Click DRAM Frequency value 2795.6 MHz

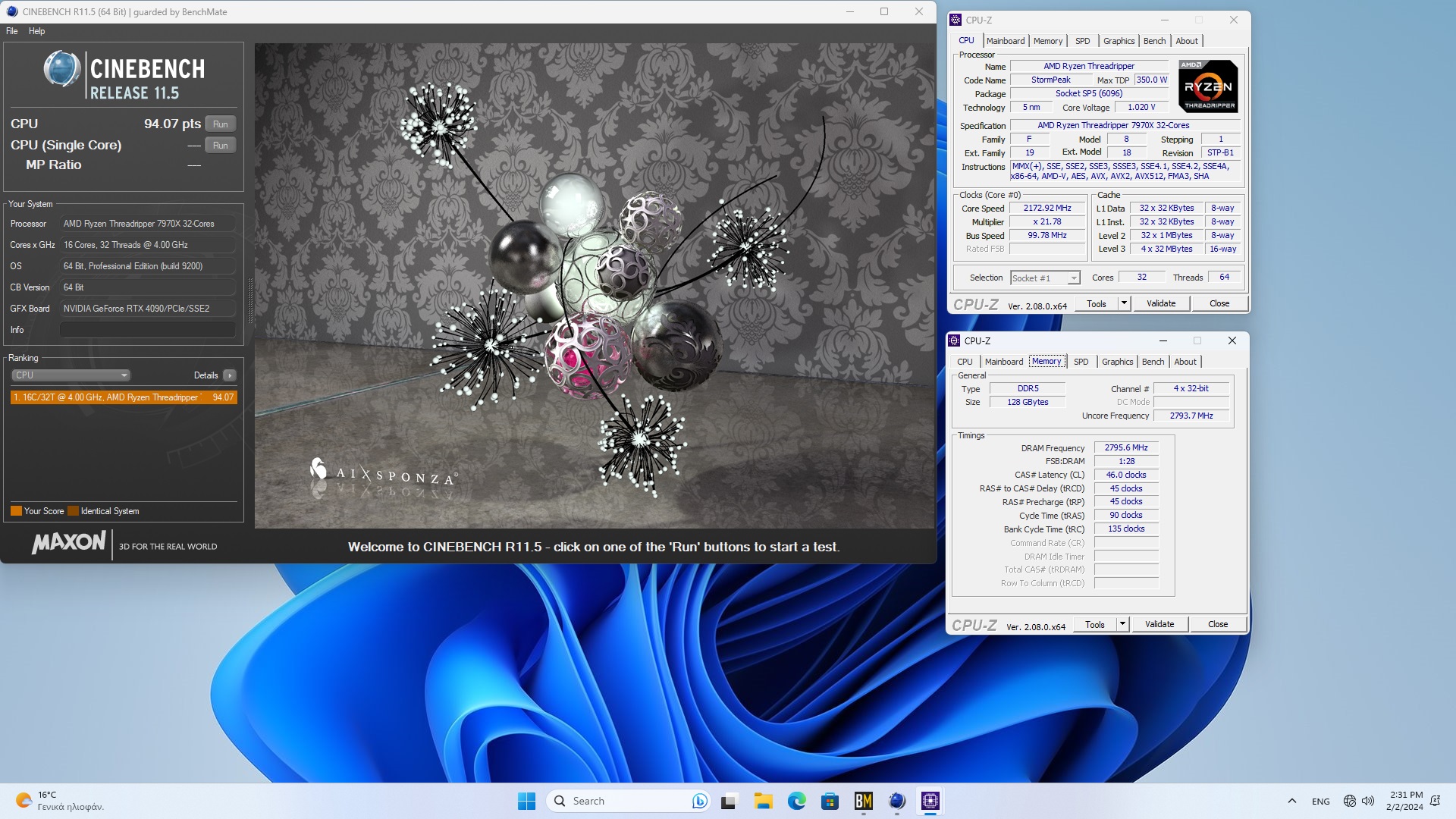(1126, 447)
